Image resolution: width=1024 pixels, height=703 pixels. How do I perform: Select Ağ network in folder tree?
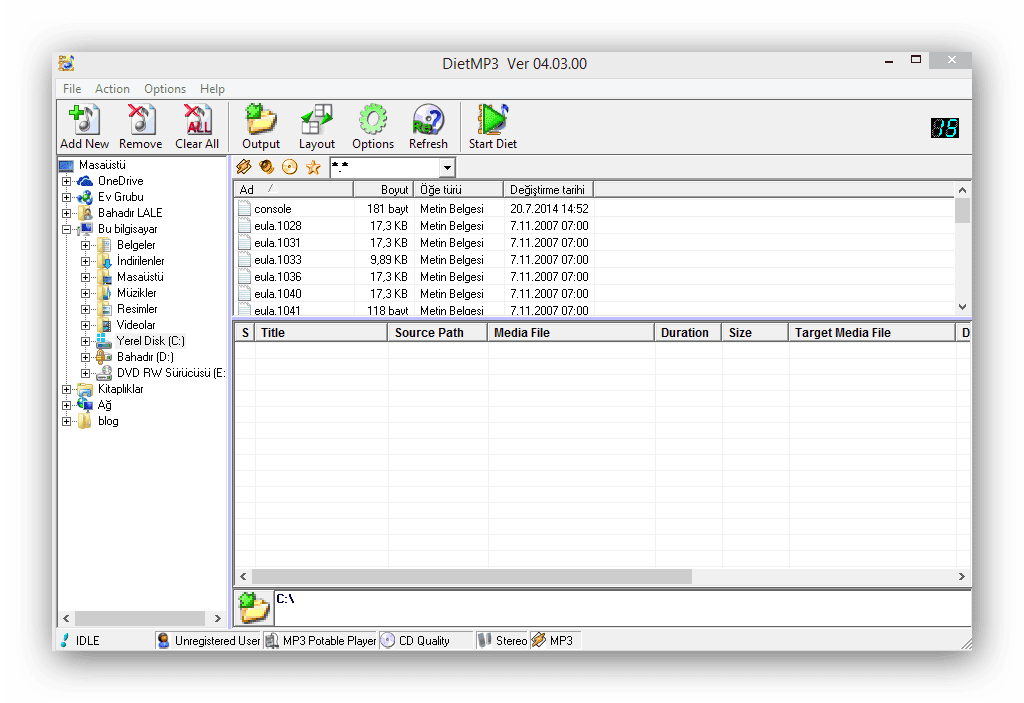(104, 405)
